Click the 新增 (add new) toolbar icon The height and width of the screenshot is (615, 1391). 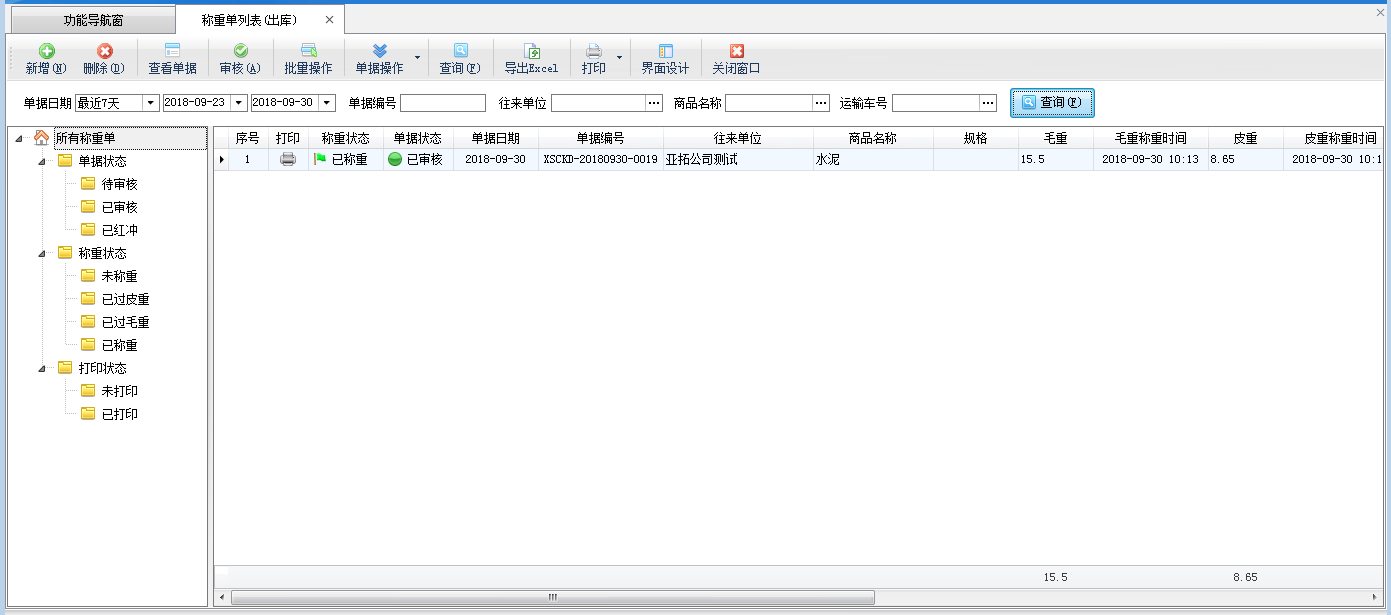[46, 52]
